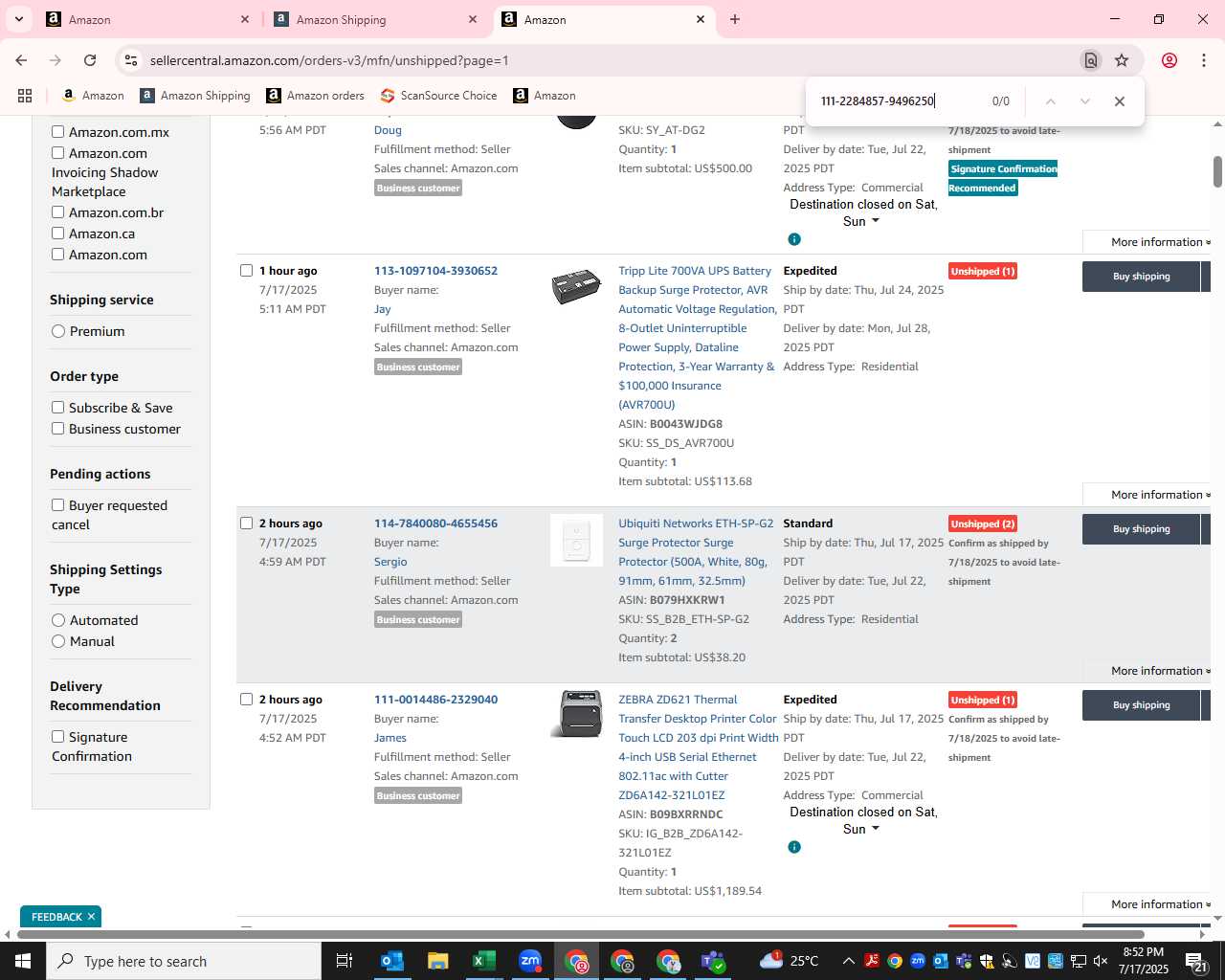Click the browser back arrow
Viewport: 1225px width, 980px height.
point(21,60)
